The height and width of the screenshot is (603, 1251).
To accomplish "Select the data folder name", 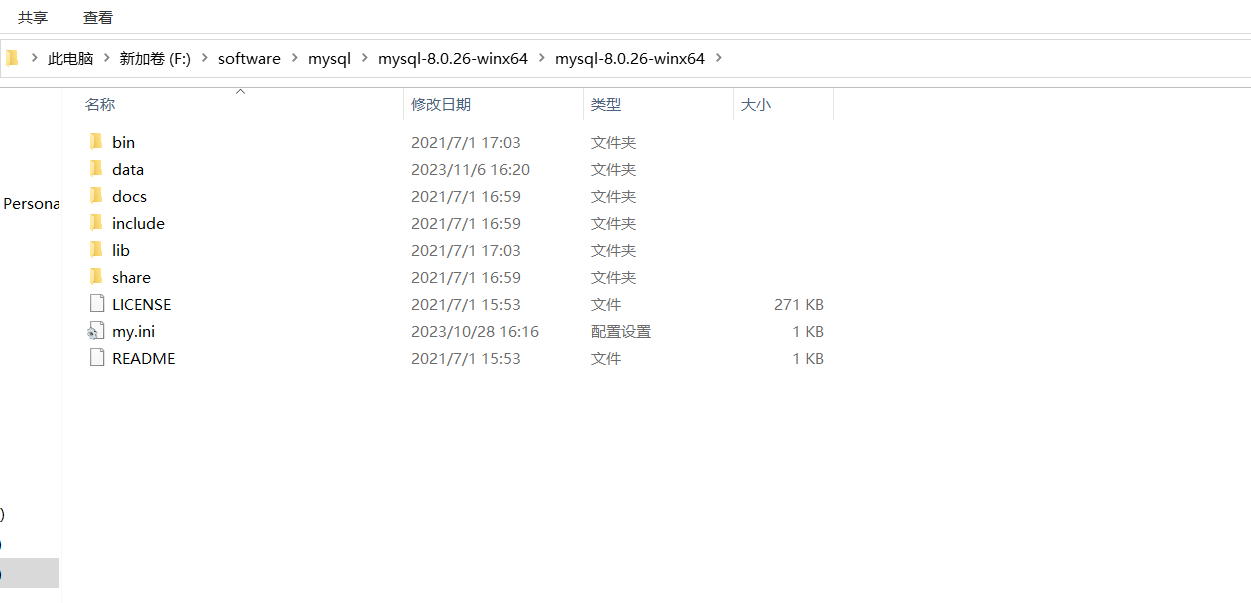I will (x=128, y=169).
